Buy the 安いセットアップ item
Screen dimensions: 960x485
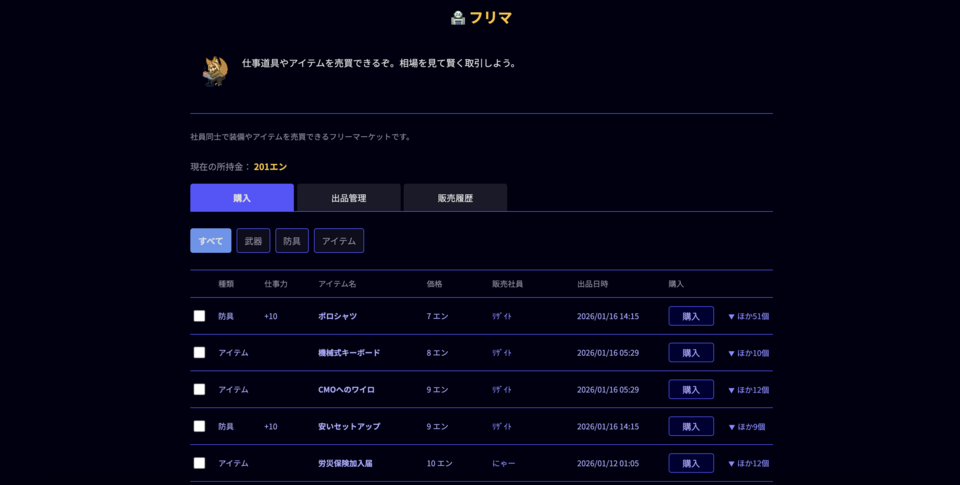(691, 426)
